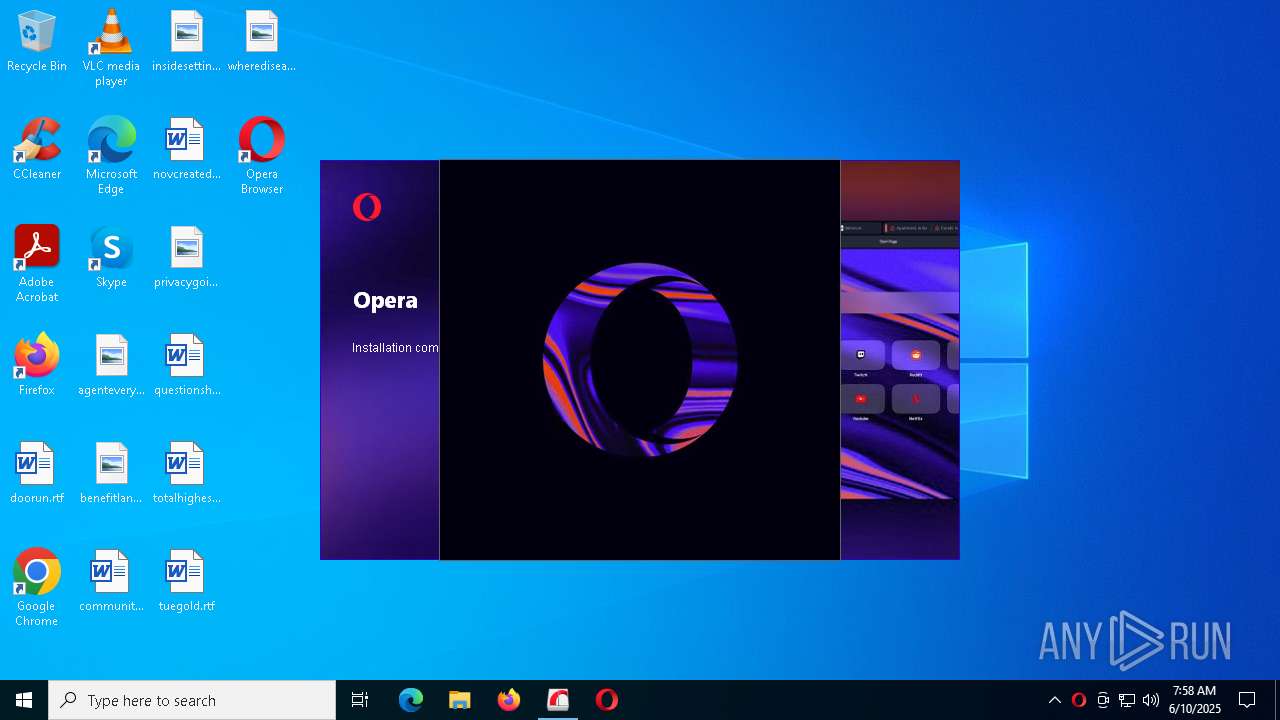The height and width of the screenshot is (720, 1280).
Task: Open Microsoft Edge from taskbar
Action: click(x=411, y=700)
